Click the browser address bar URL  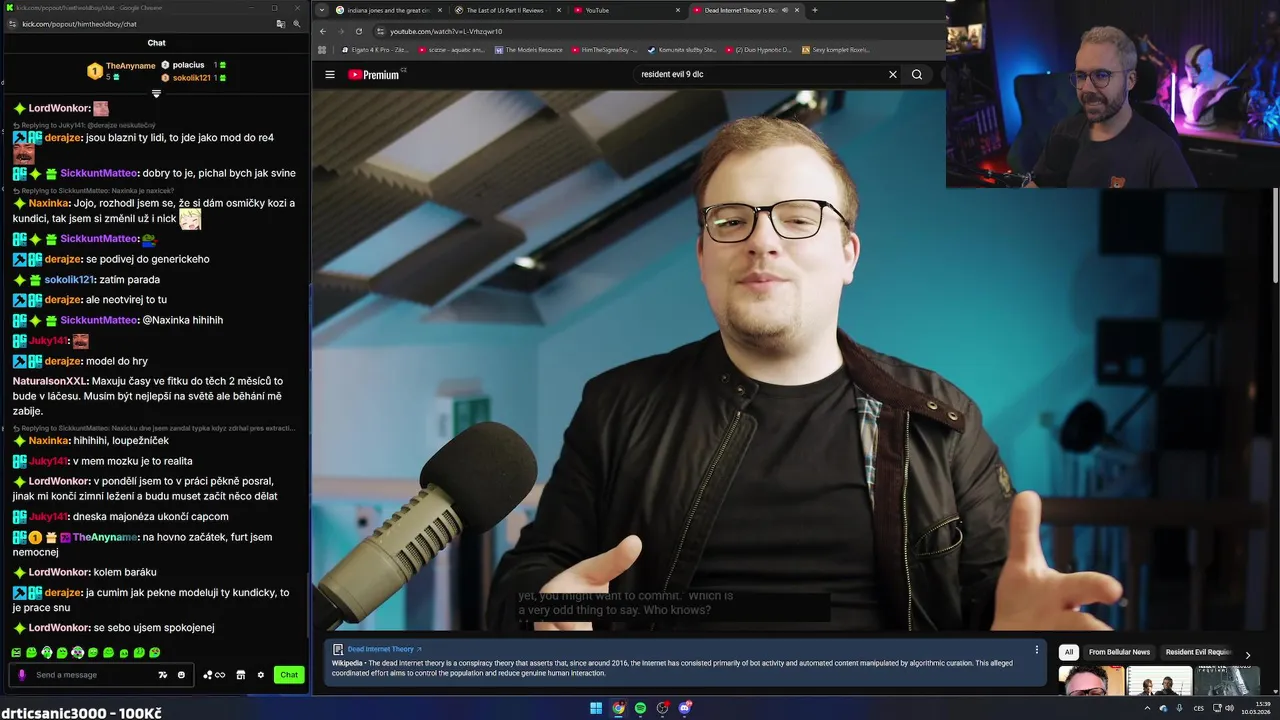446,31
